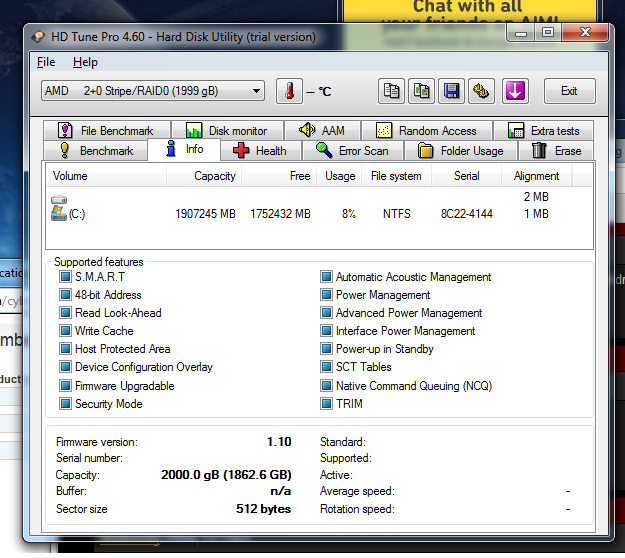
Task: Click the Alignment column header
Action: click(537, 176)
